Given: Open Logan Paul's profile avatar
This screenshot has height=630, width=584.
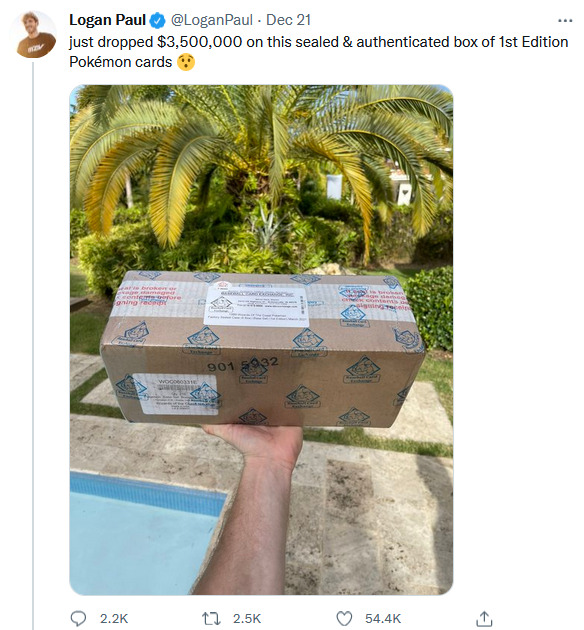Looking at the screenshot, I should tap(33, 35).
